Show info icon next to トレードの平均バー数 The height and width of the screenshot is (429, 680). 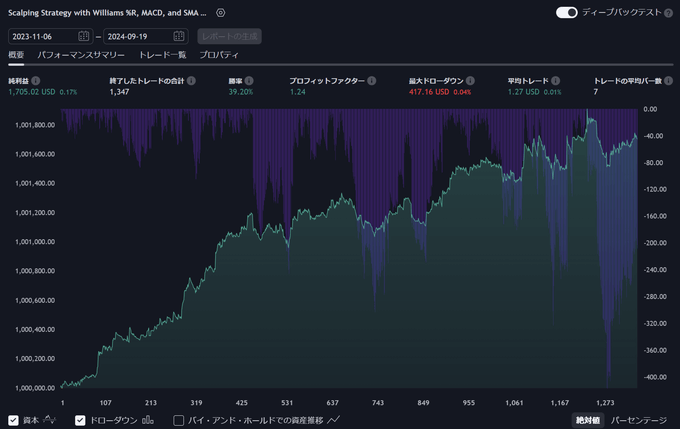click(669, 81)
